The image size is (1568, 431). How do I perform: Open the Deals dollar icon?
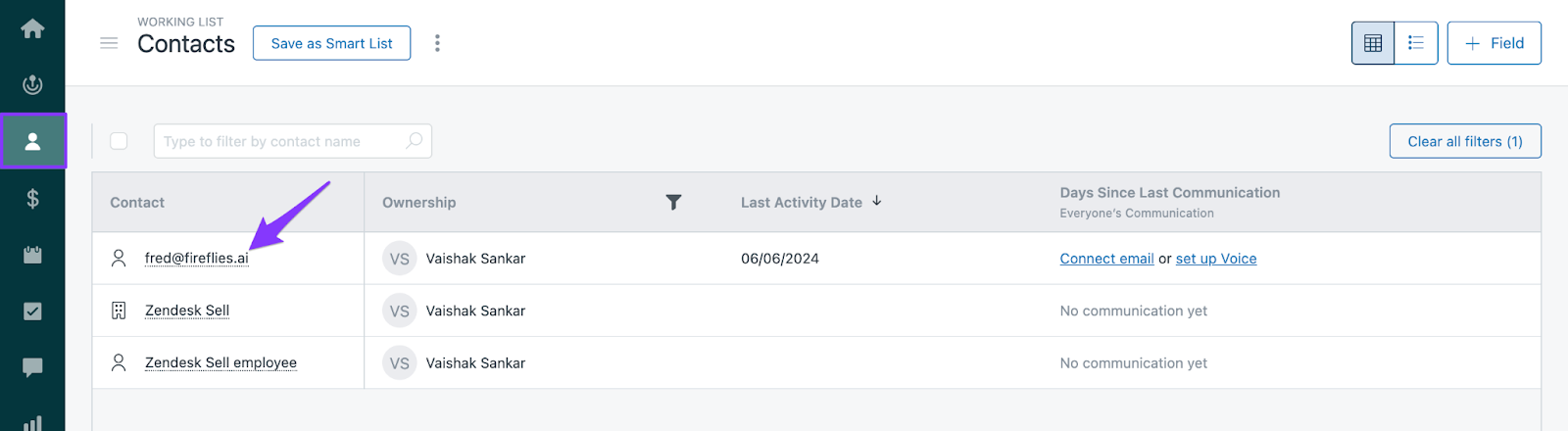click(x=32, y=199)
